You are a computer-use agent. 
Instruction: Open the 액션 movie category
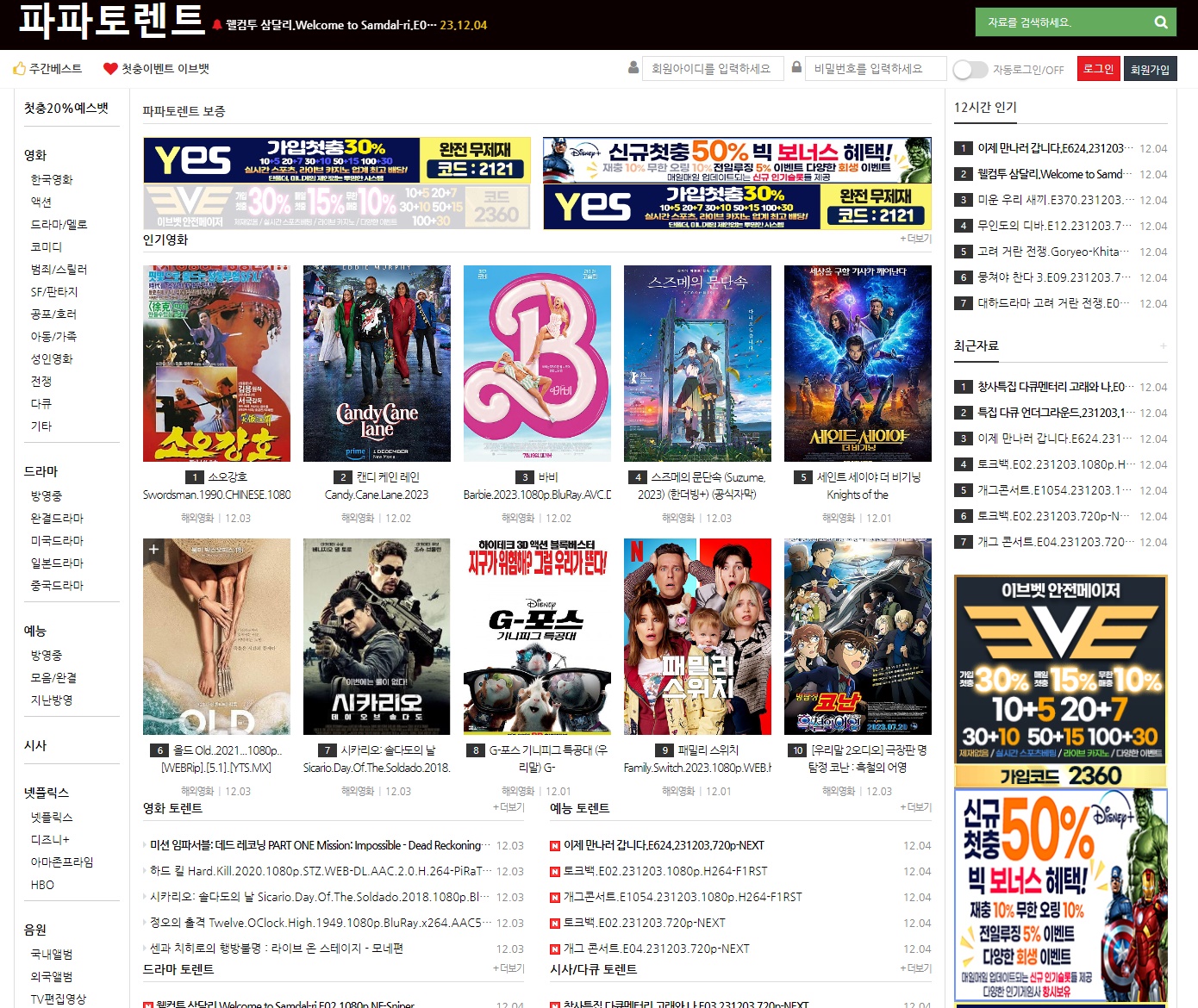tap(41, 202)
